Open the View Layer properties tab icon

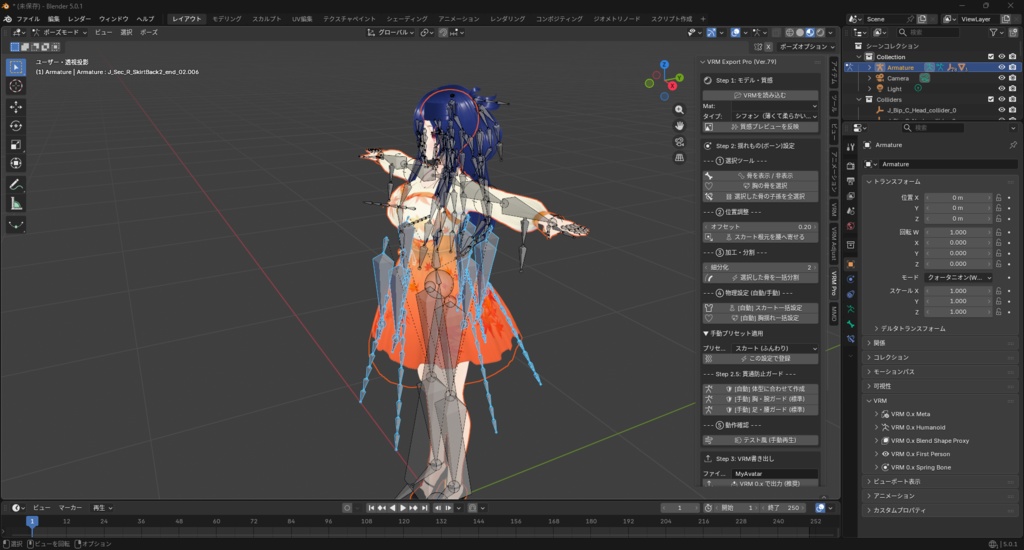[x=850, y=196]
